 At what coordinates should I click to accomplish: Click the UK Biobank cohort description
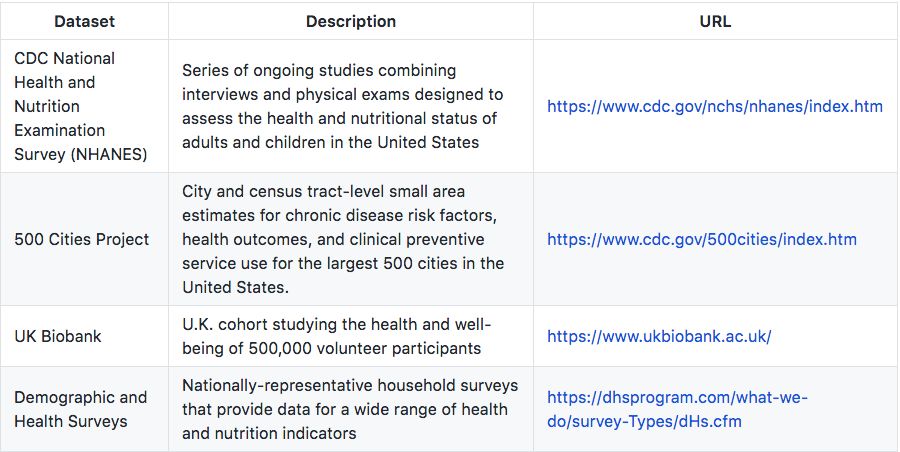point(337,336)
